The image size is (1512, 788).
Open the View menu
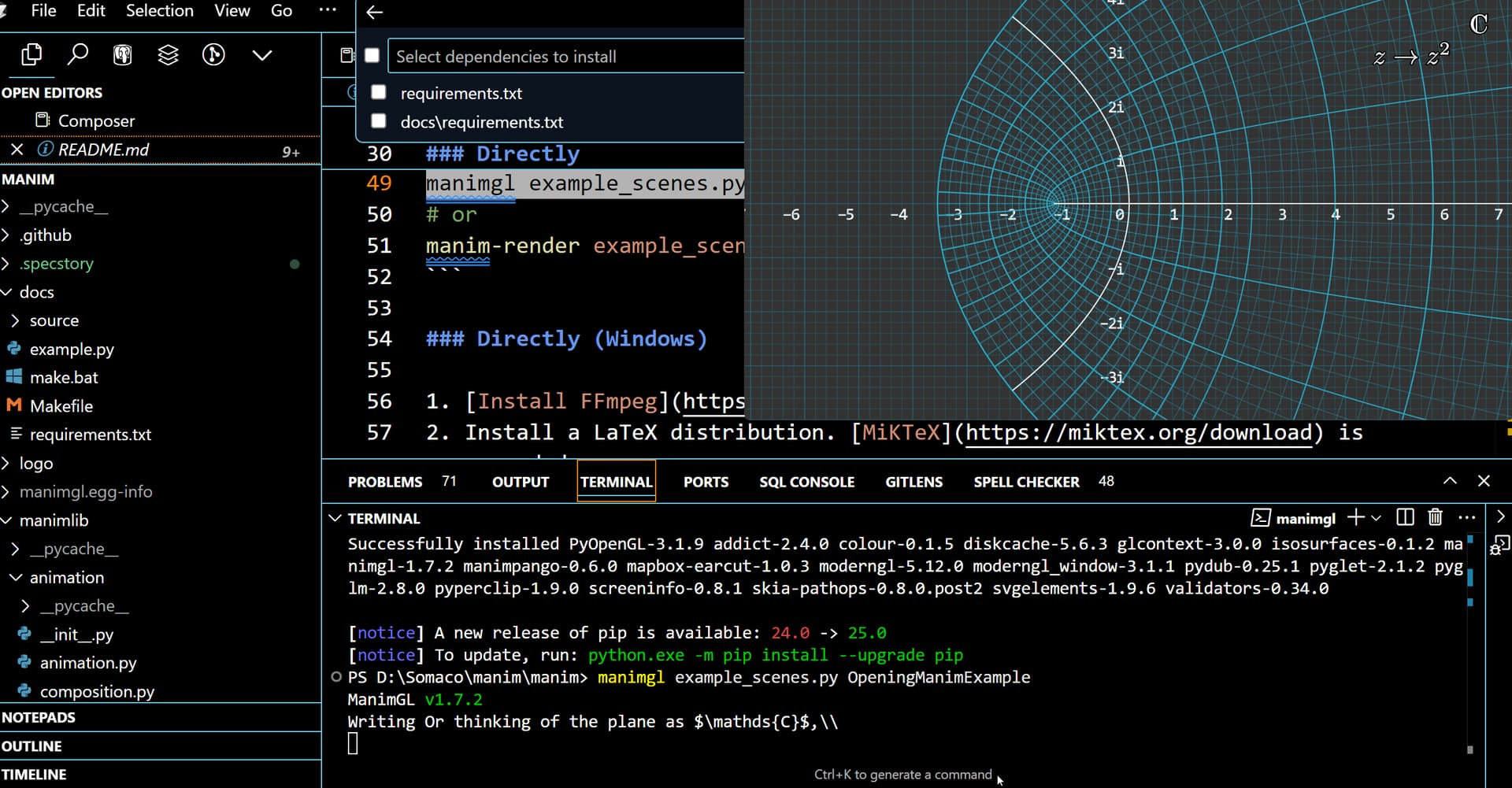pos(232,11)
